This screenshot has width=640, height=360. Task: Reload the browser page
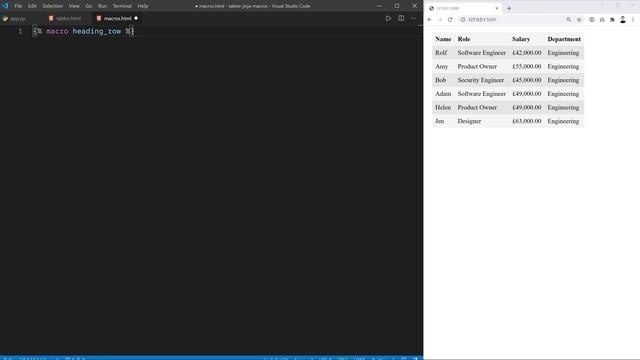tap(450, 20)
